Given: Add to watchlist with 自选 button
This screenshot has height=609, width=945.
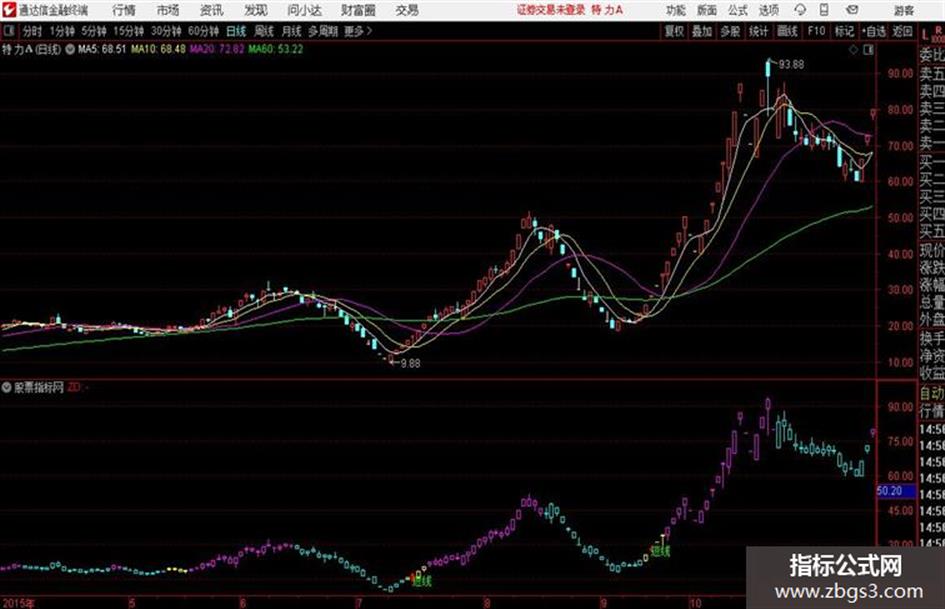Looking at the screenshot, I should 874,31.
